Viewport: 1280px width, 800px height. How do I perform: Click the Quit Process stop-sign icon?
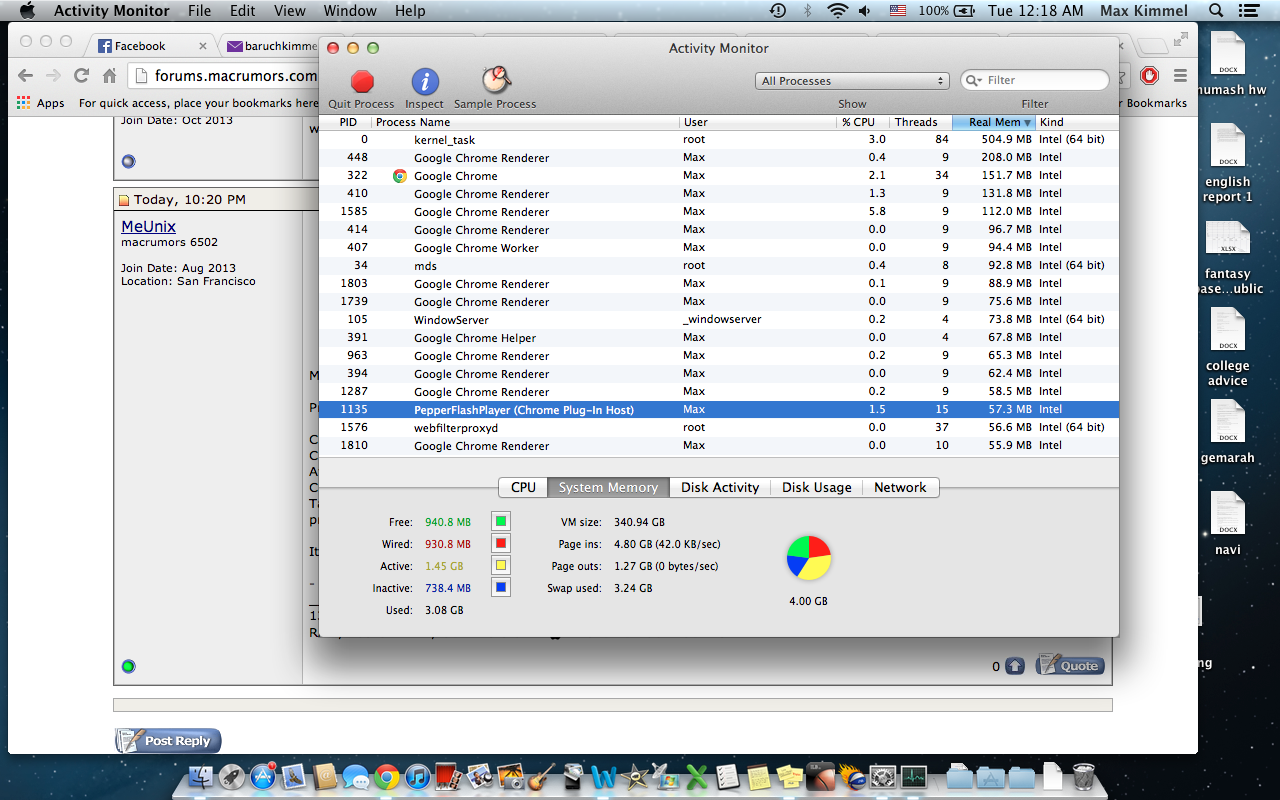(x=362, y=81)
